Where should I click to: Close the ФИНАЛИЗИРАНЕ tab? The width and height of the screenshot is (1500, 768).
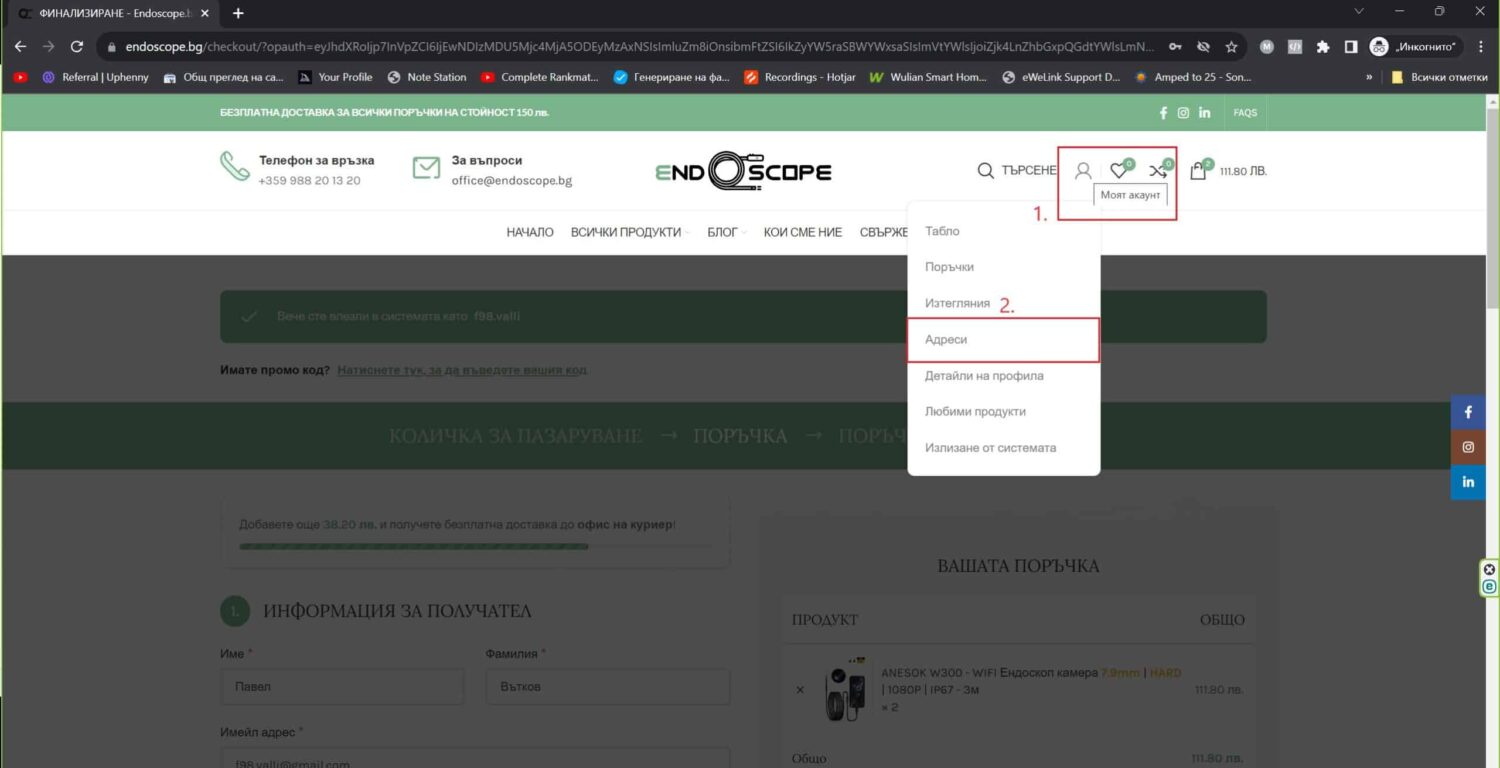tap(204, 13)
